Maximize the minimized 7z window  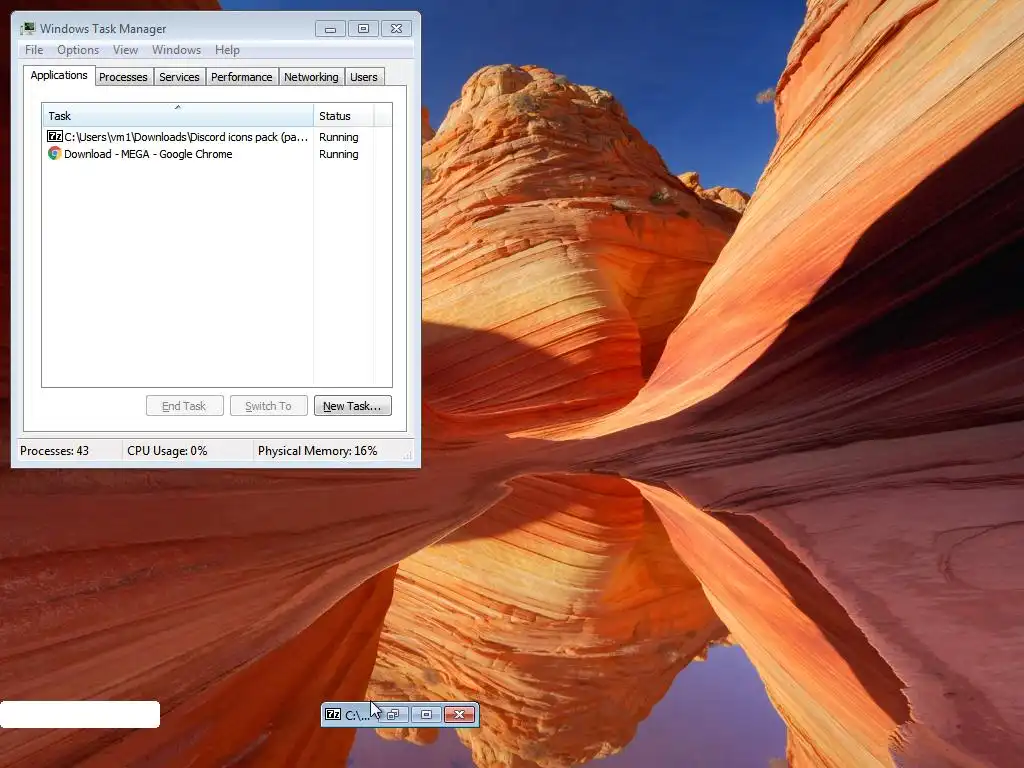point(426,714)
